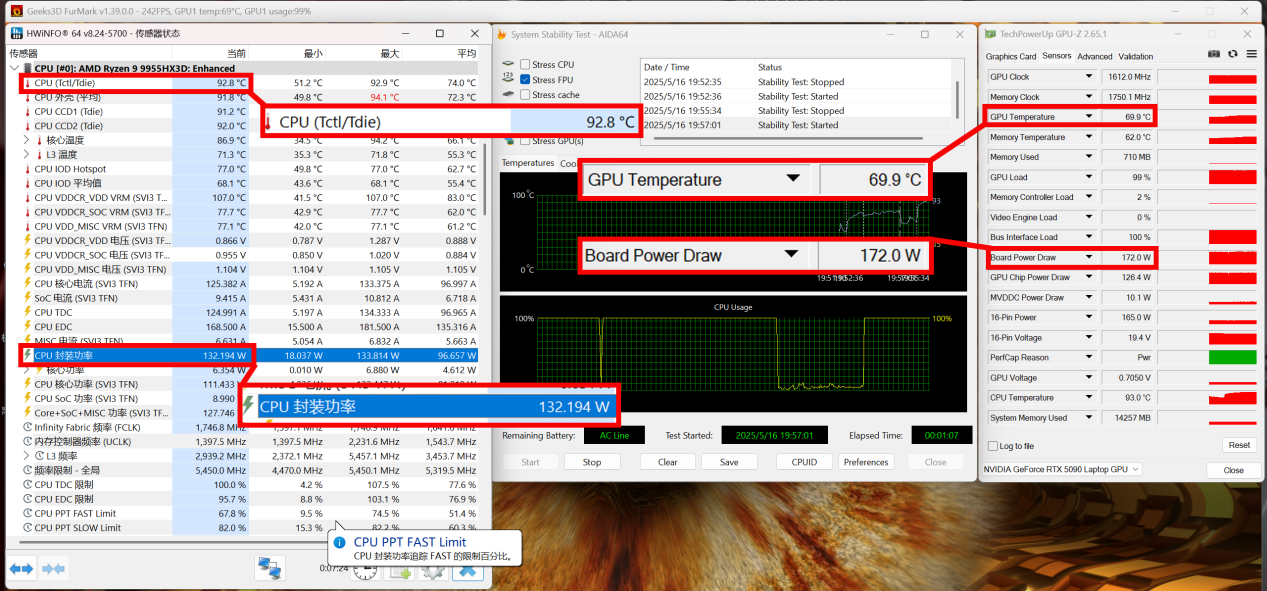Click the FurMark icon in title bar
This screenshot has height=591, width=1267.
click(x=16, y=11)
